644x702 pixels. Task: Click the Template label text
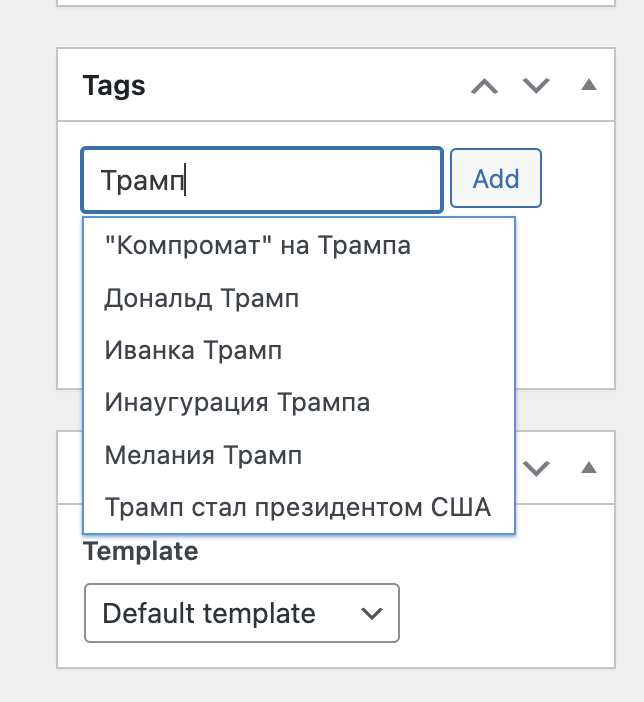click(141, 551)
